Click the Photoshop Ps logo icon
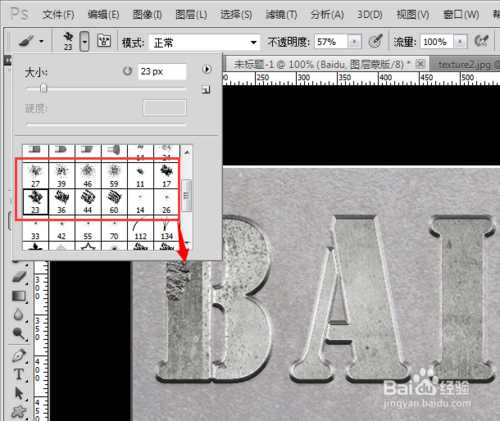This screenshot has width=500, height=421. pos(19,14)
